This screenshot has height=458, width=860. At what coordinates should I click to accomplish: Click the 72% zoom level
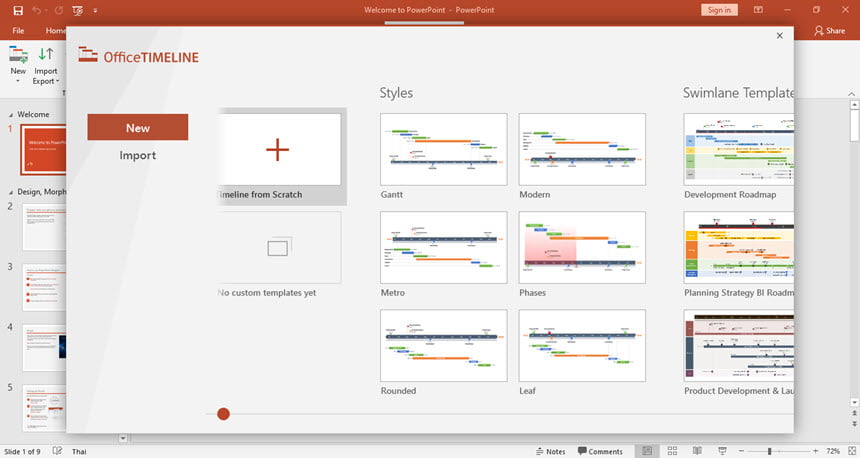tap(833, 451)
